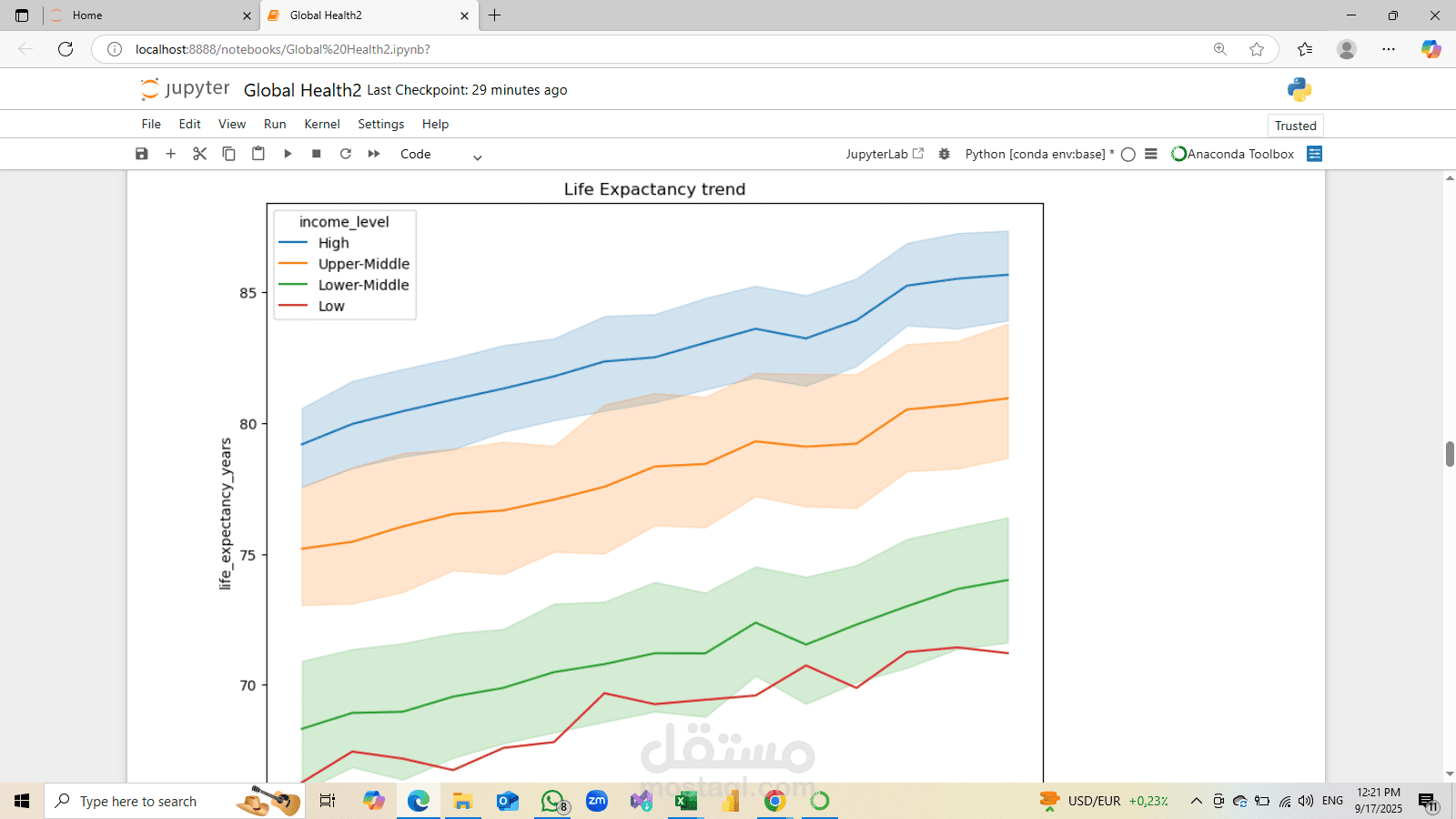Image resolution: width=1456 pixels, height=819 pixels.
Task: Open Excel from the taskbar
Action: pos(686,801)
